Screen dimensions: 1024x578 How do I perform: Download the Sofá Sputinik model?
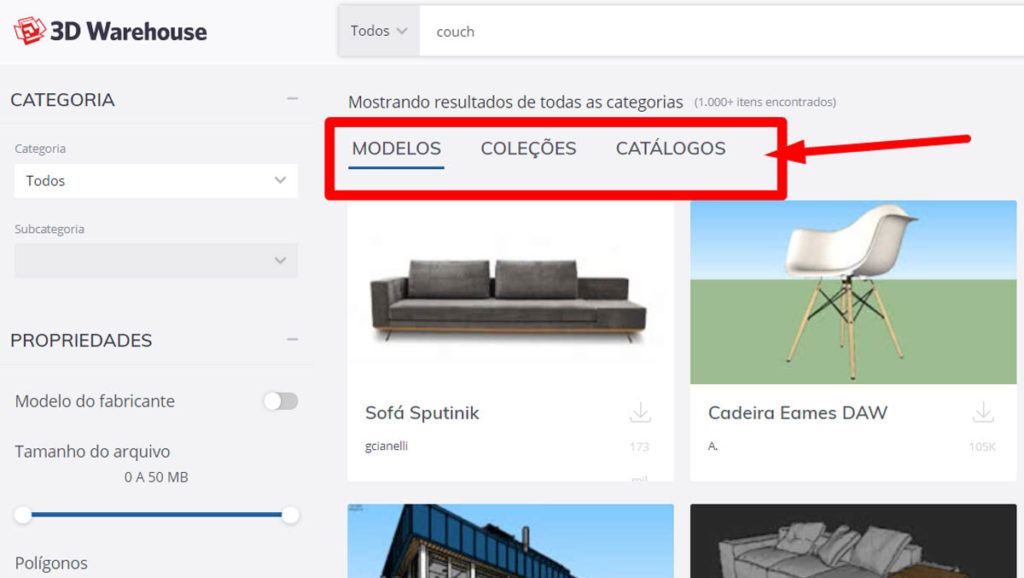click(641, 413)
